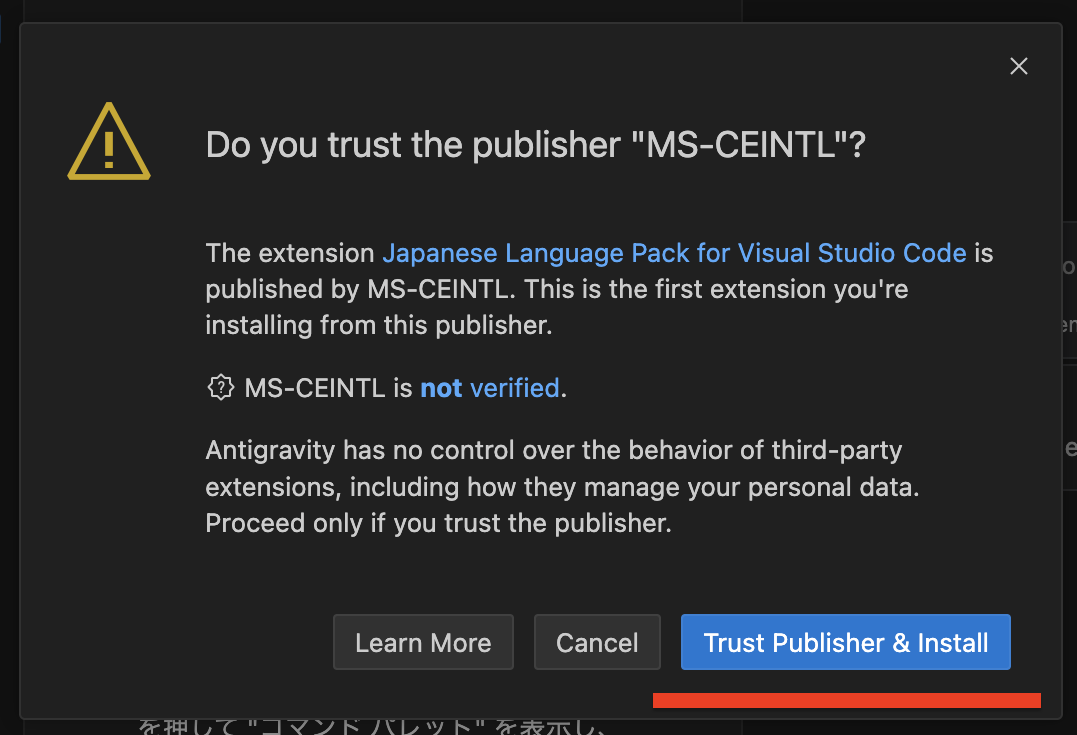1077x735 pixels.
Task: Click "Proceed only if you trust the publisher" line
Action: click(x=437, y=523)
